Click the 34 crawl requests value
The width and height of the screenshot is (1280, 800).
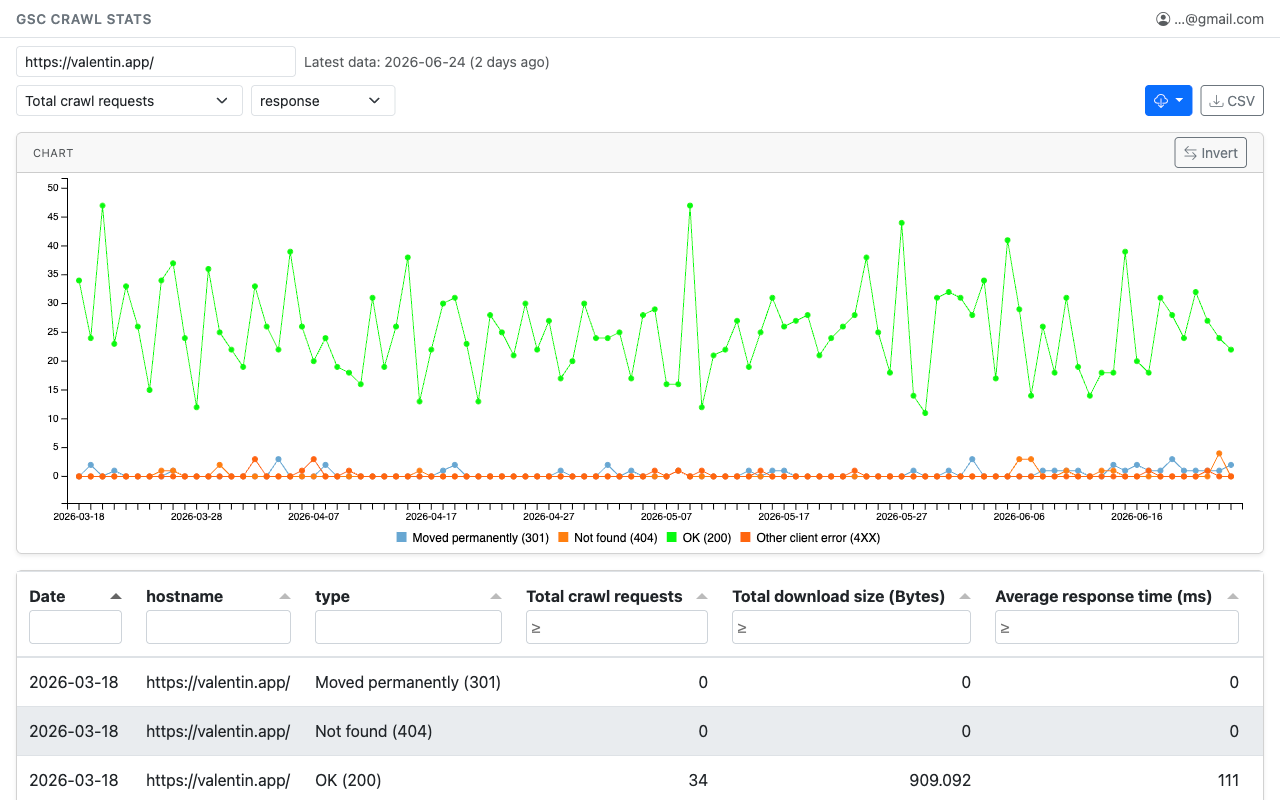click(698, 780)
